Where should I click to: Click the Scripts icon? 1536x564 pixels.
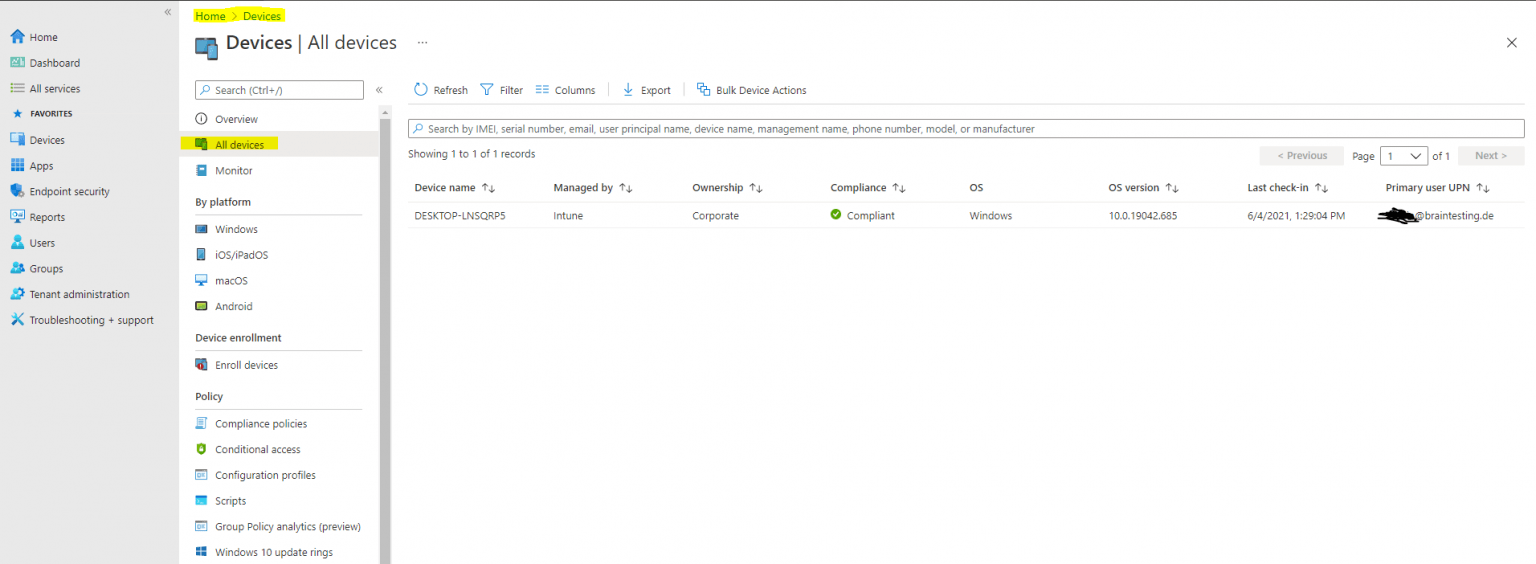201,501
